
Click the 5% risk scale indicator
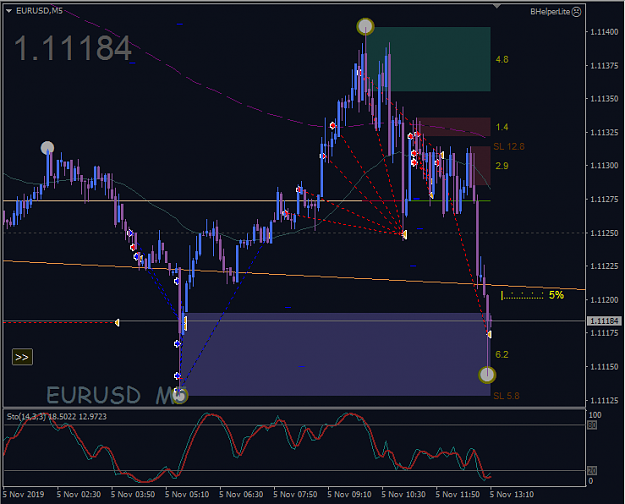click(x=532, y=295)
